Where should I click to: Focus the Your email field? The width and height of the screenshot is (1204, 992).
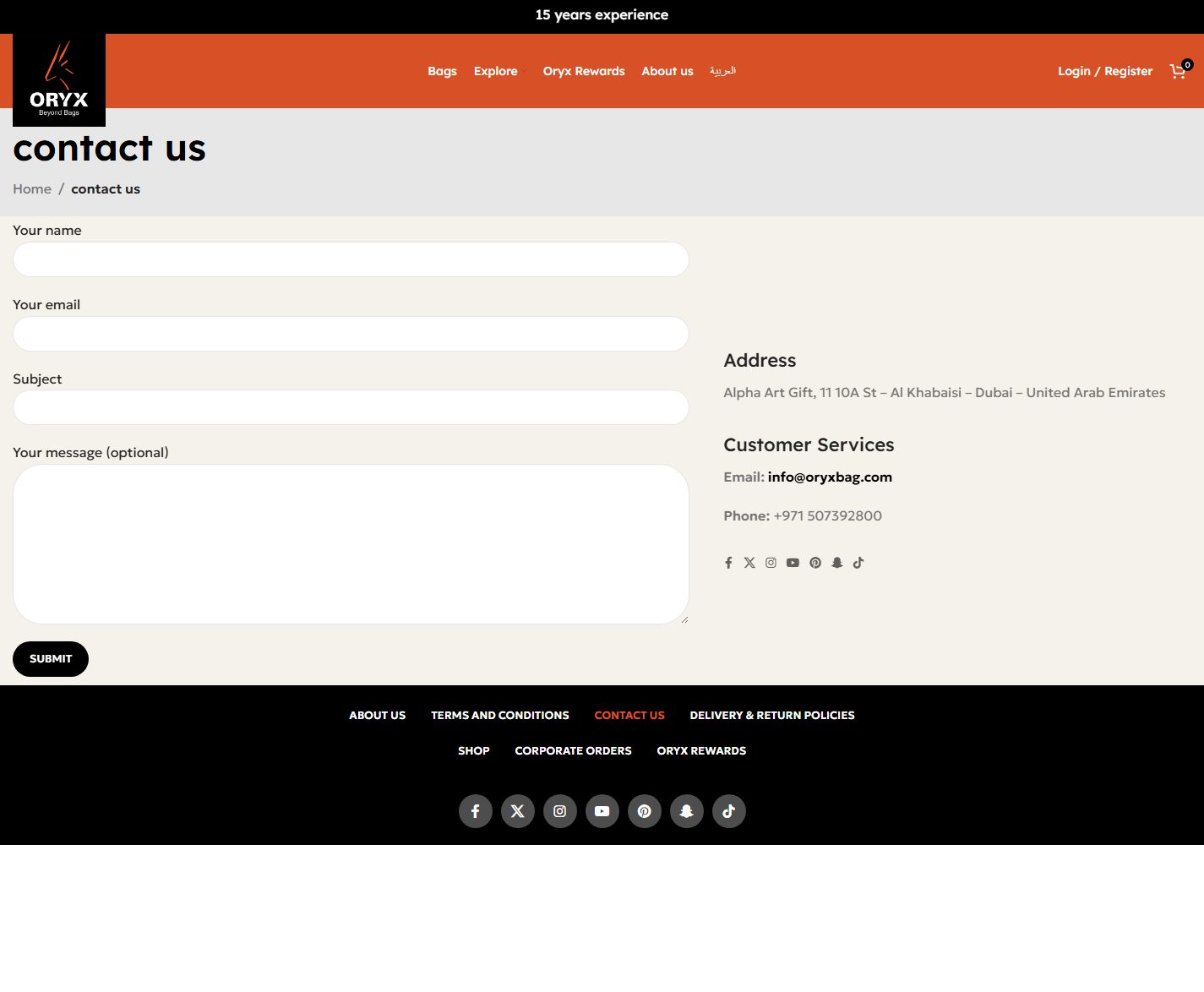(351, 334)
